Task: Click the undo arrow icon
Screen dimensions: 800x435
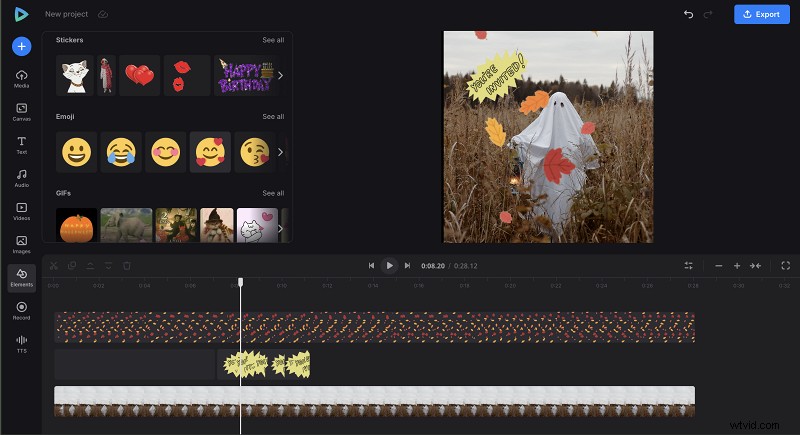Action: (688, 14)
